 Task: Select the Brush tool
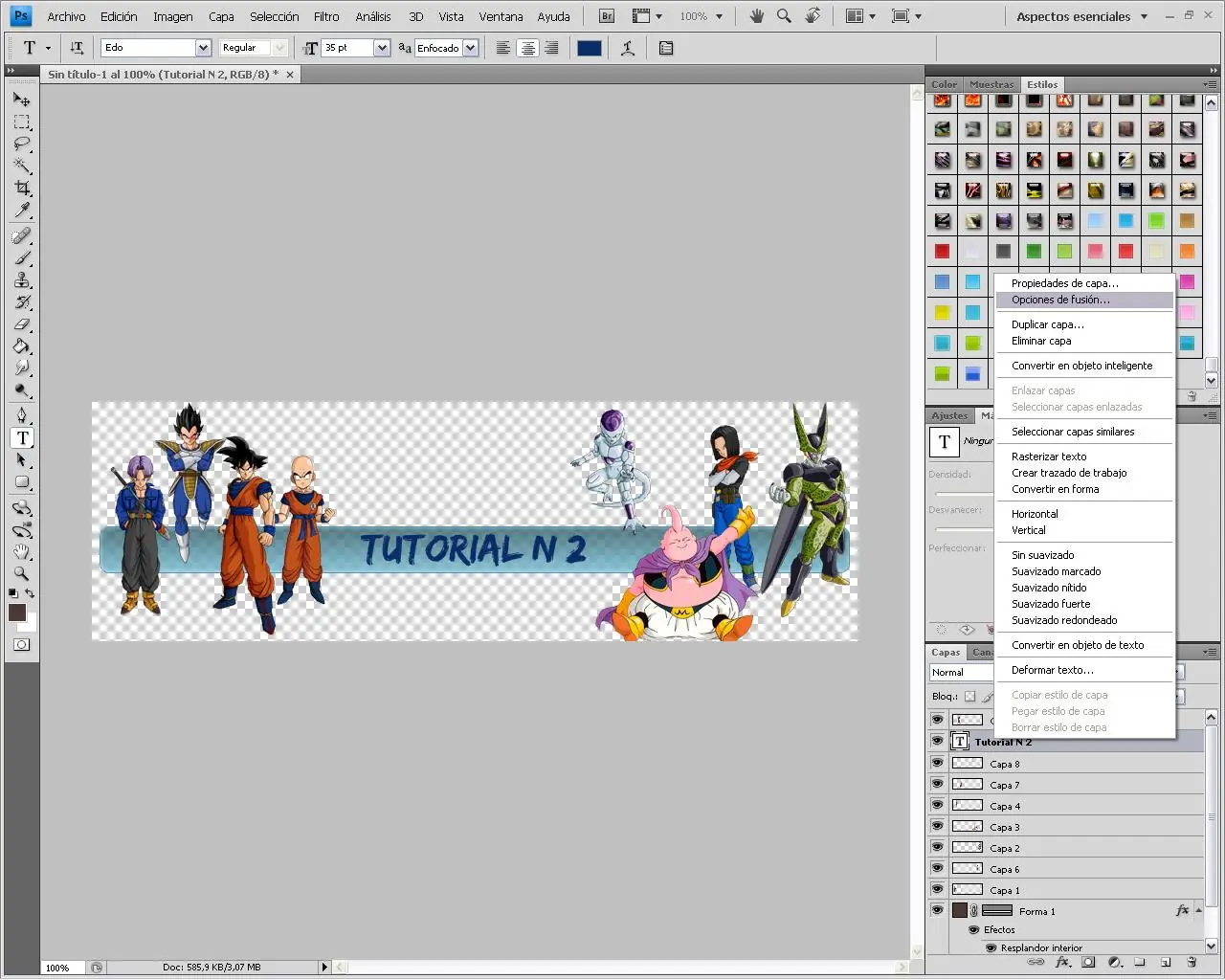click(22, 257)
